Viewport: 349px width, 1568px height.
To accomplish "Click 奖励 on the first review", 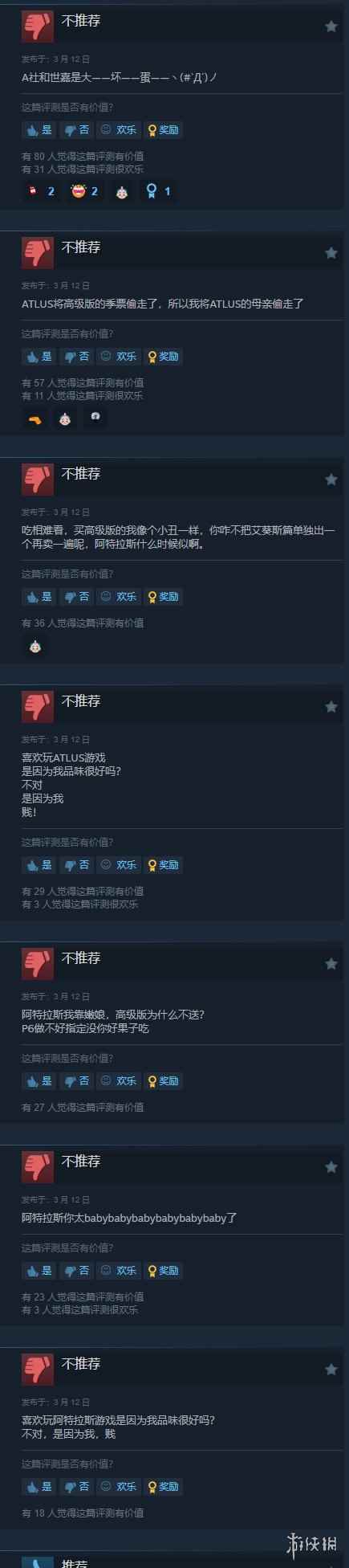I will click(x=163, y=129).
